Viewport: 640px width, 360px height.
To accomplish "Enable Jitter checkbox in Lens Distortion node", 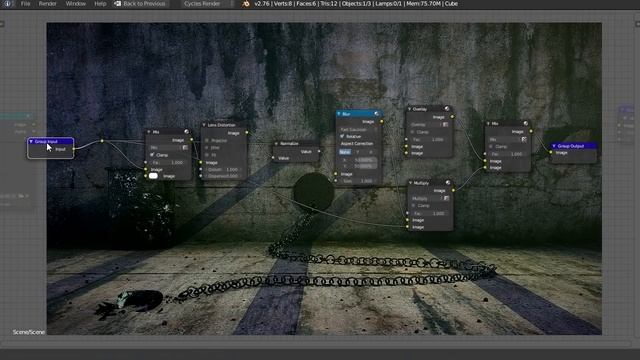I will click(207, 148).
